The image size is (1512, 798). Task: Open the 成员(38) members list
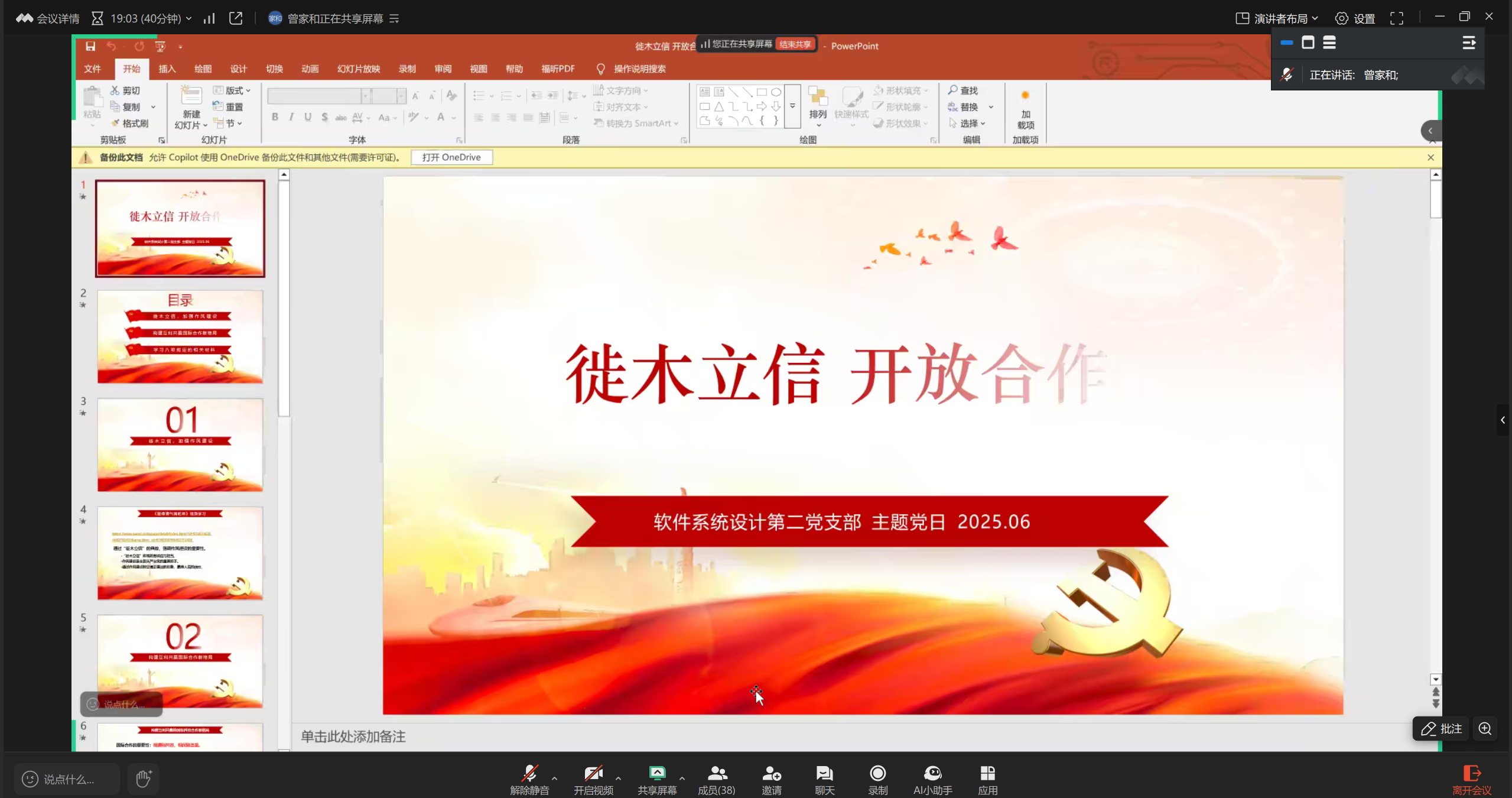717,779
